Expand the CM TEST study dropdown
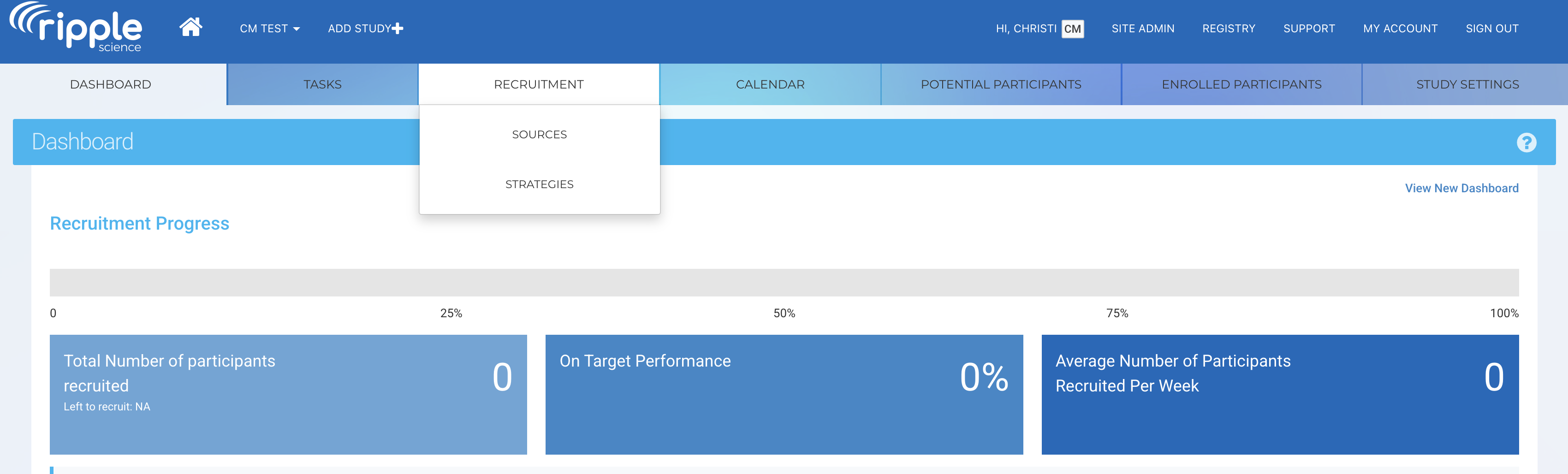The width and height of the screenshot is (1568, 474). 270,29
